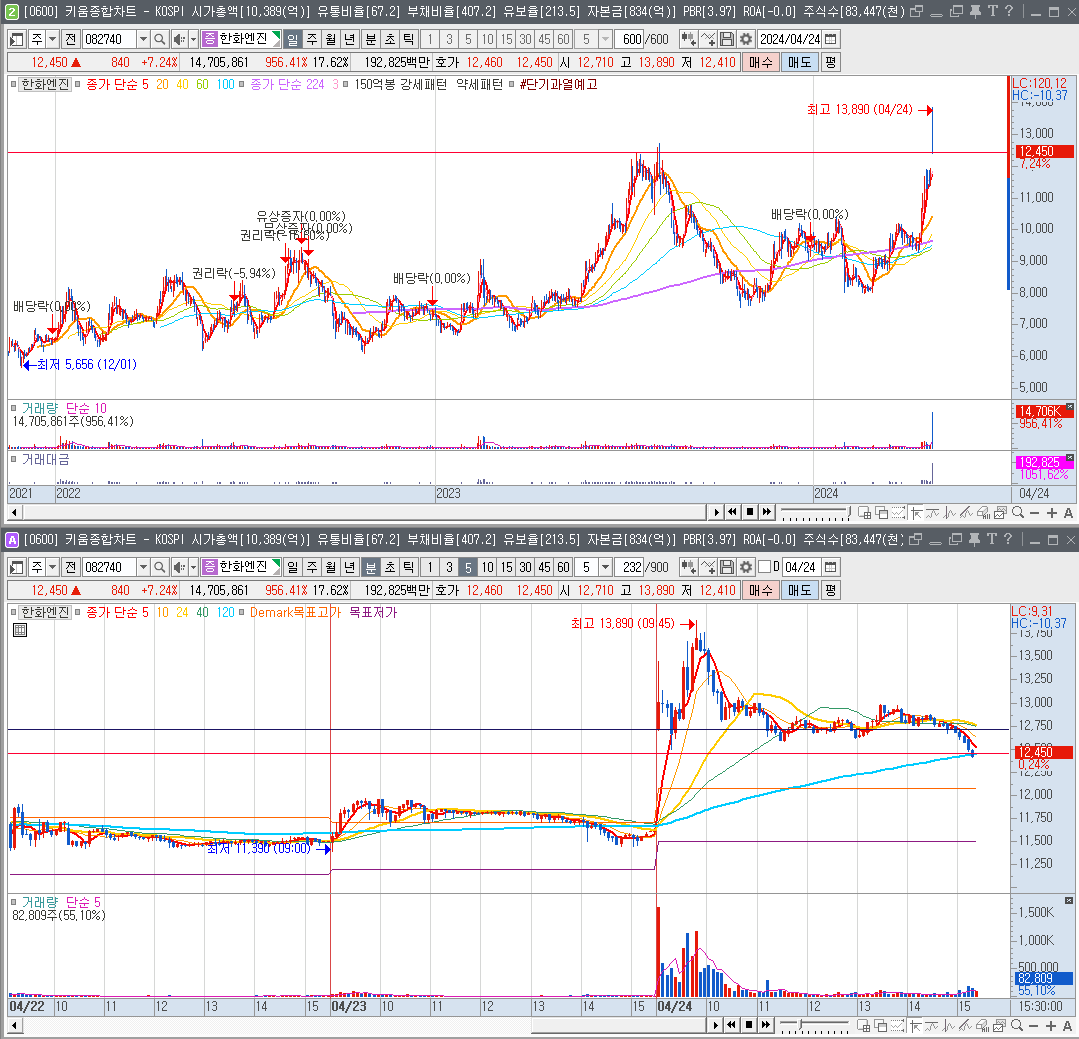Viewport: 1079px width, 1039px height.
Task: Click the speaker sound icon in the top toolbar
Action: pyautogui.click(x=179, y=39)
